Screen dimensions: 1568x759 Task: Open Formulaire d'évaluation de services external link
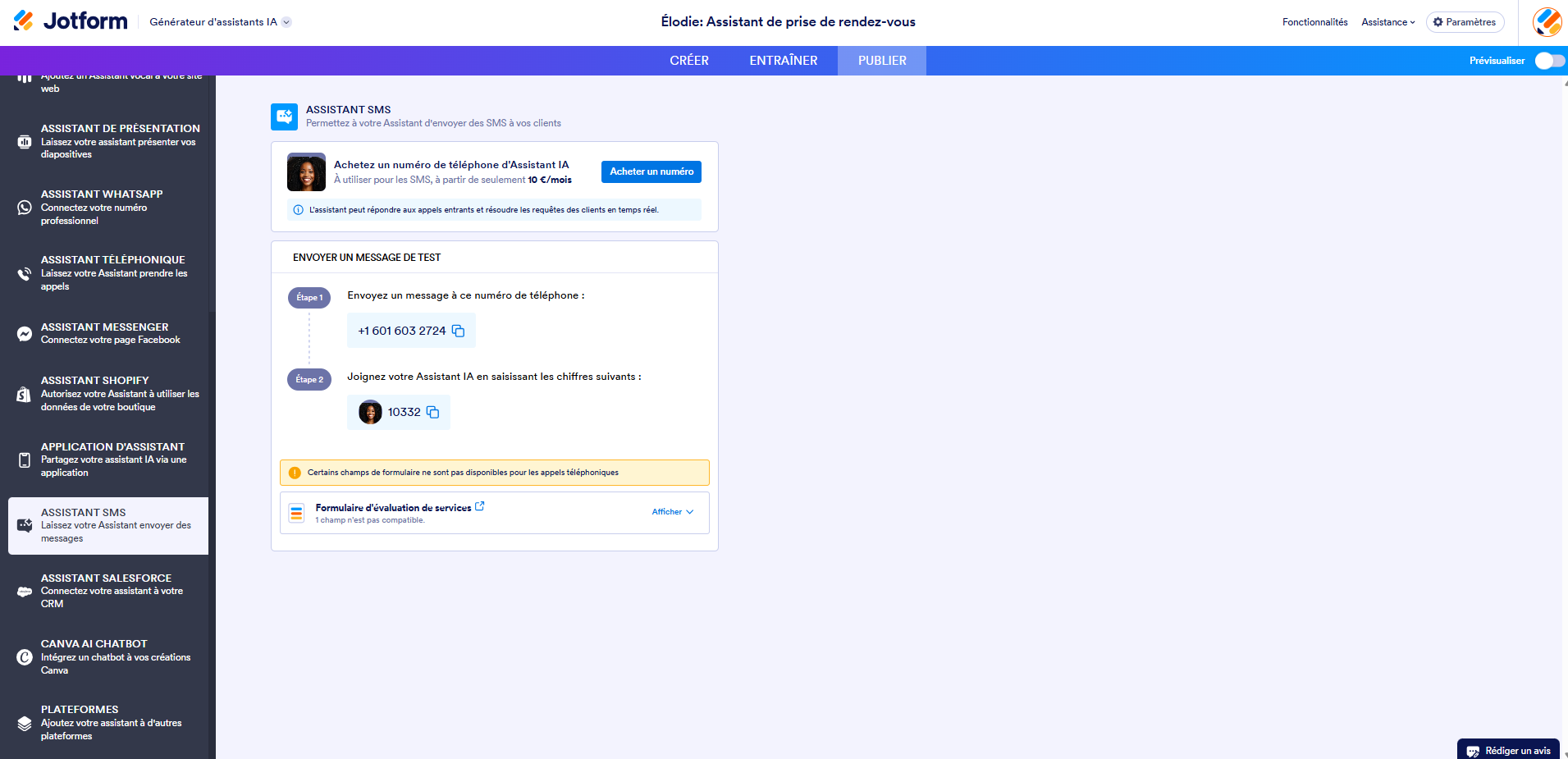coord(480,507)
